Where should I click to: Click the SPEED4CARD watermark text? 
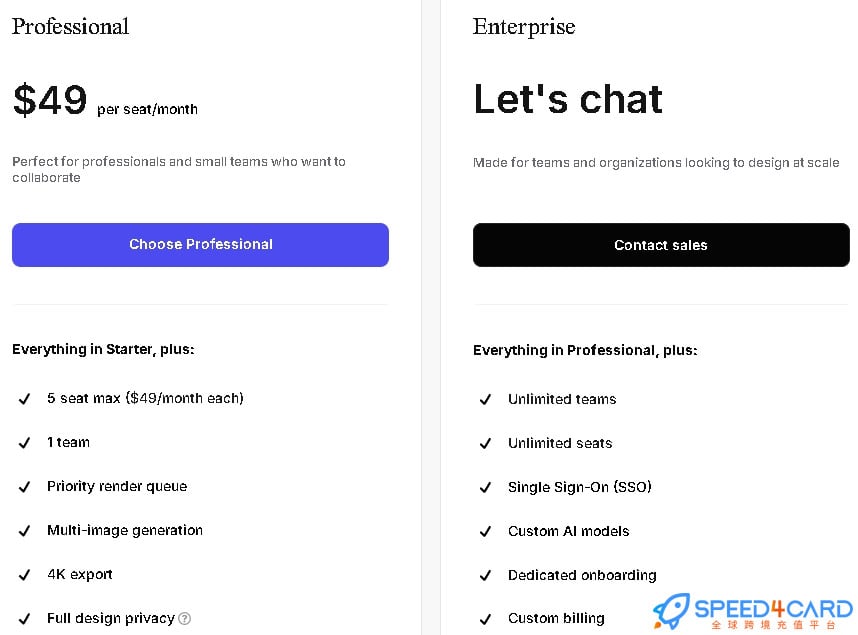(773, 609)
